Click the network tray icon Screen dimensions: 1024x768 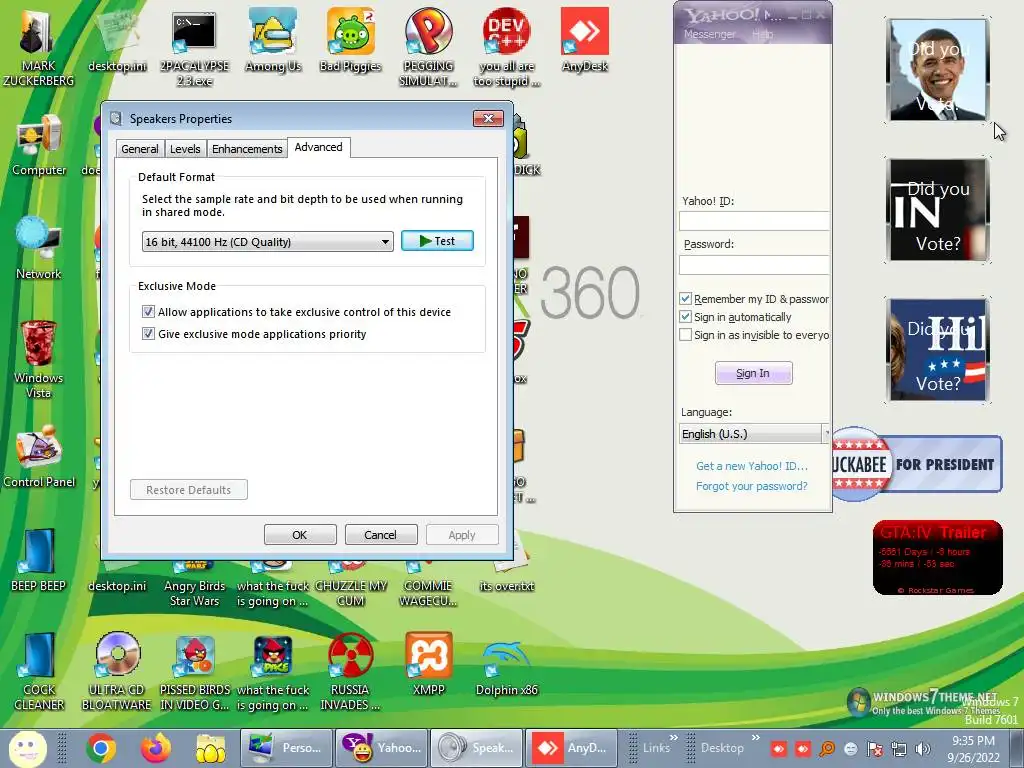(899, 749)
